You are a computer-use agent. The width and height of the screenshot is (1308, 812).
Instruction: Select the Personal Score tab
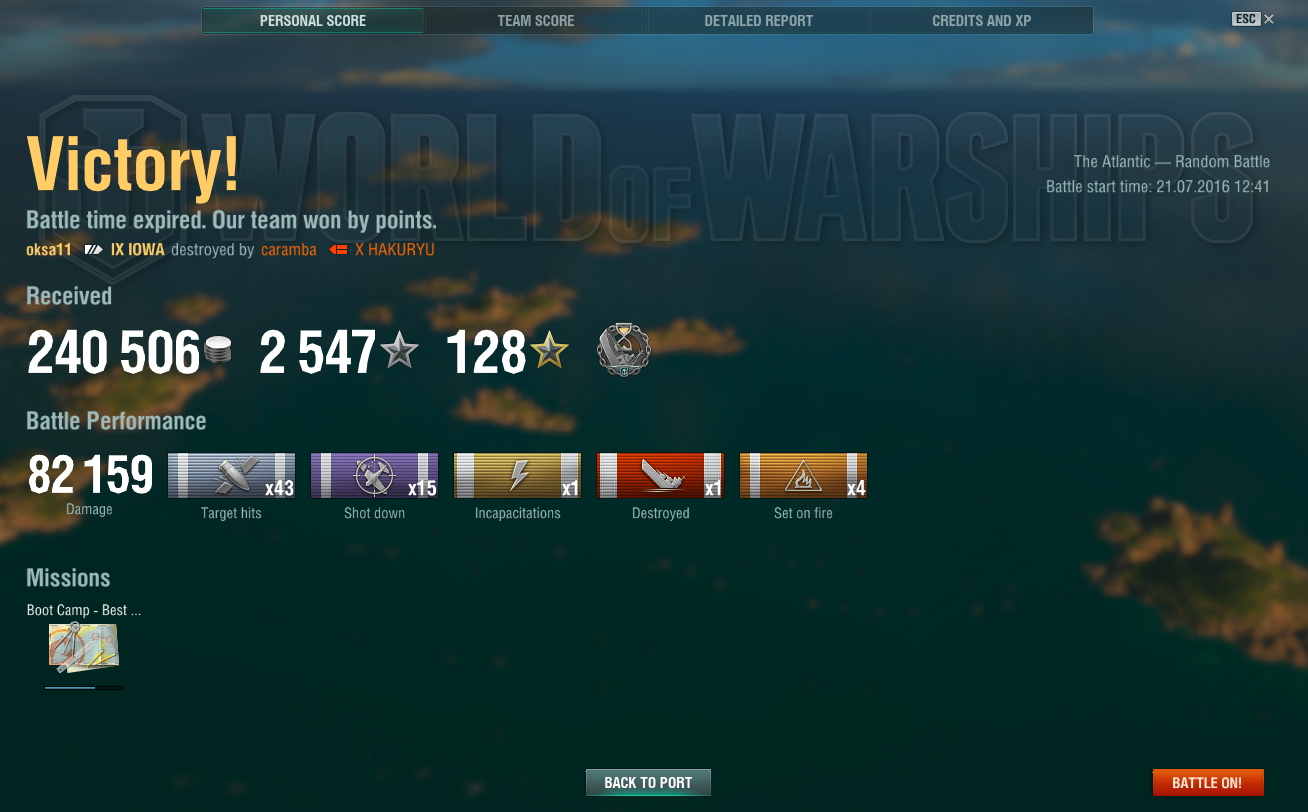[x=313, y=21]
